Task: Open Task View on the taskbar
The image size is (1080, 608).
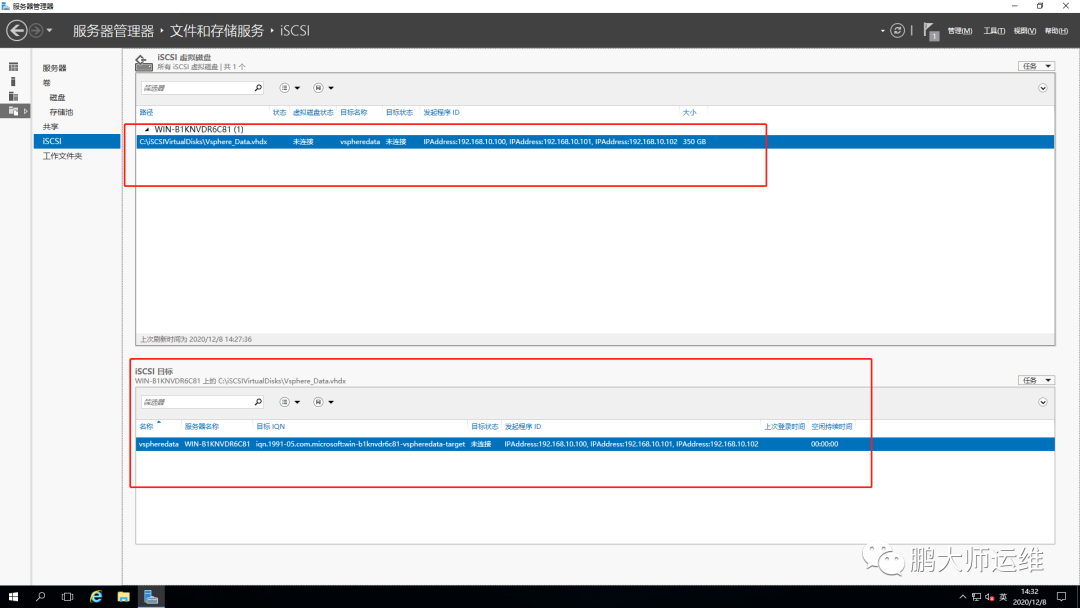Action: point(68,597)
